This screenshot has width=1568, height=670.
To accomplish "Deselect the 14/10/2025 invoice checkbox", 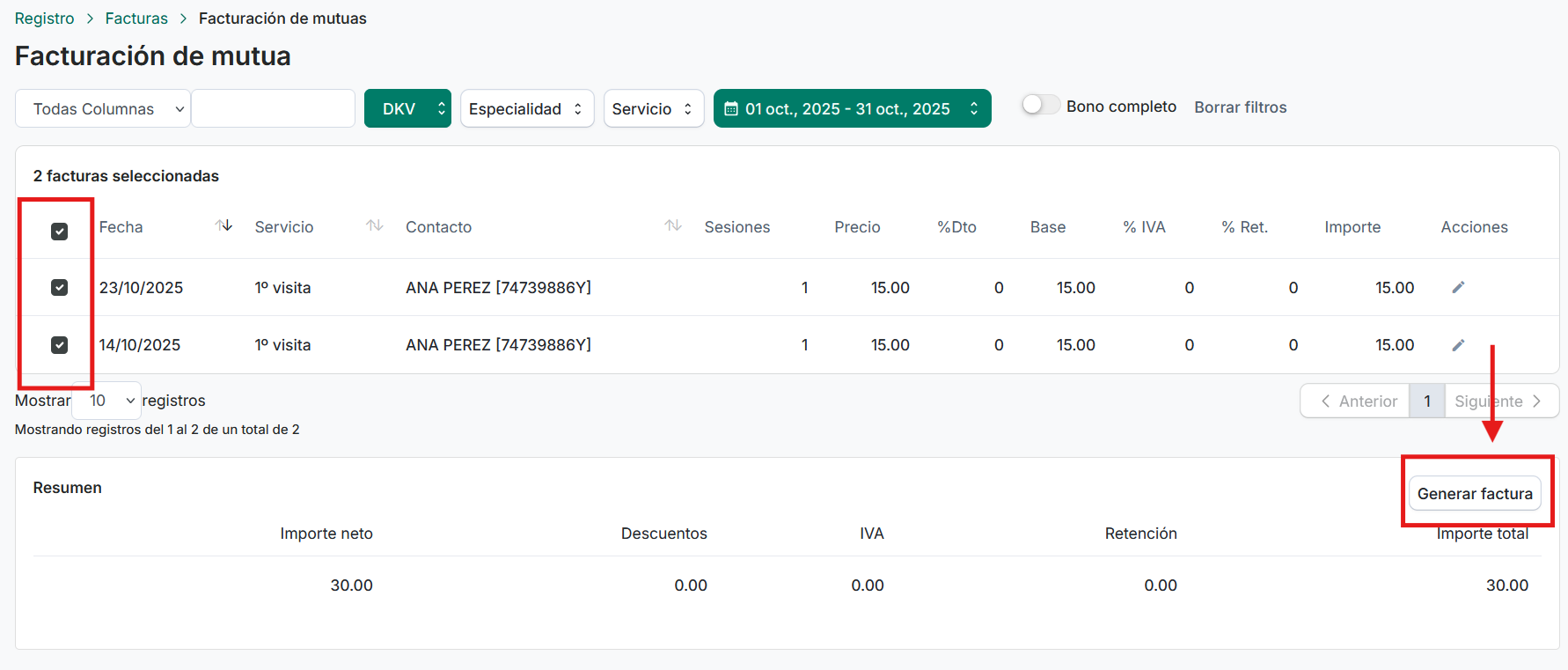I will 60,345.
